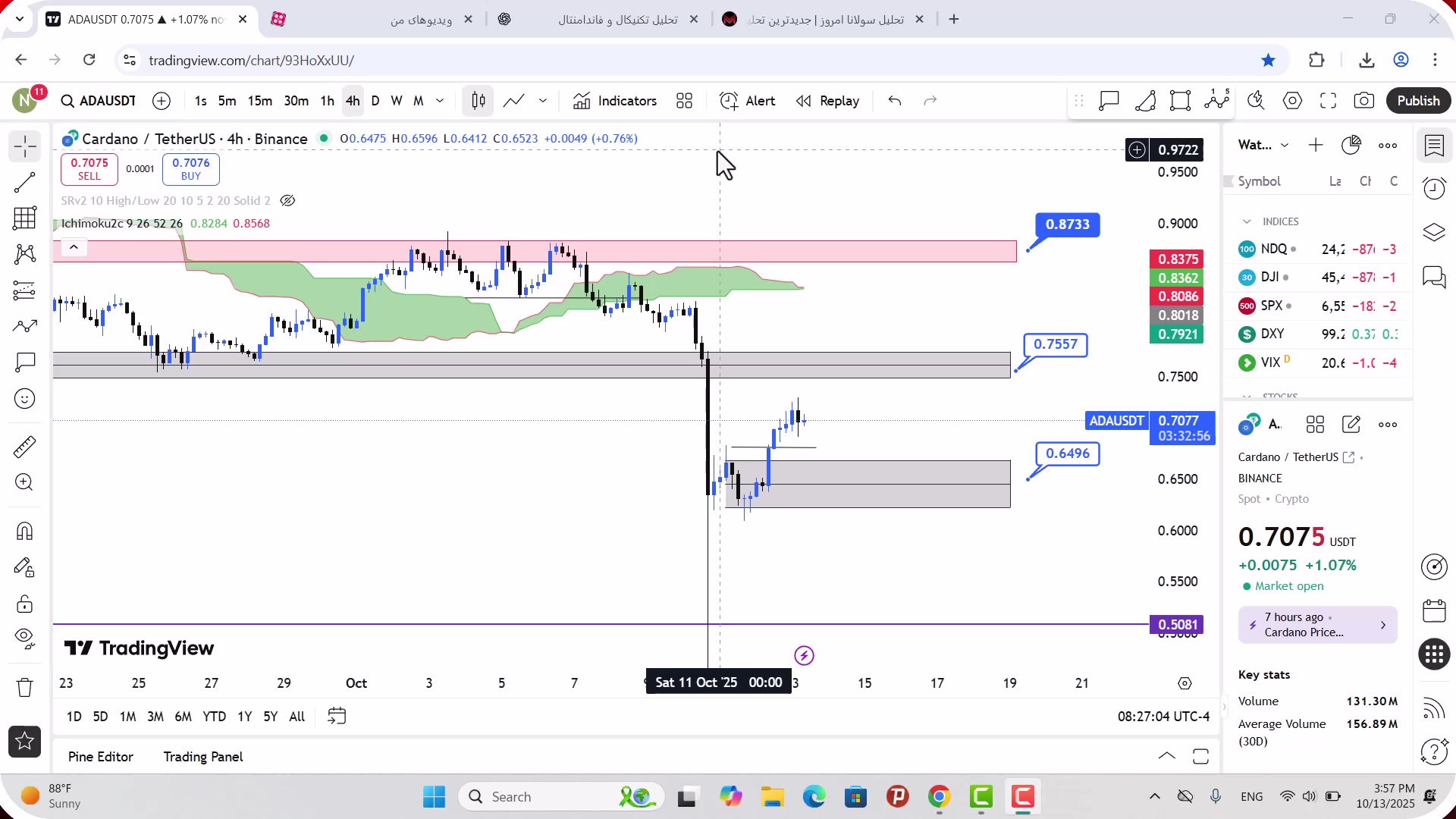Start bar Replay mode

(827, 101)
